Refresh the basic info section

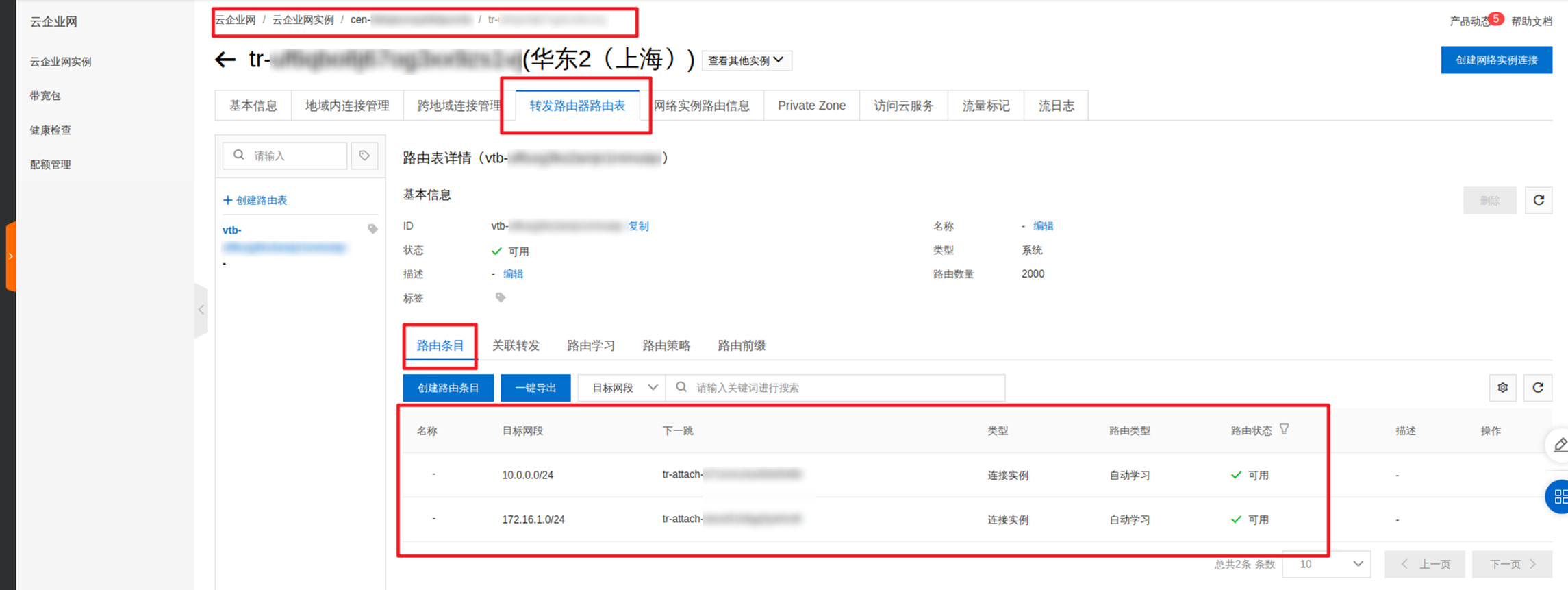coord(1539,200)
